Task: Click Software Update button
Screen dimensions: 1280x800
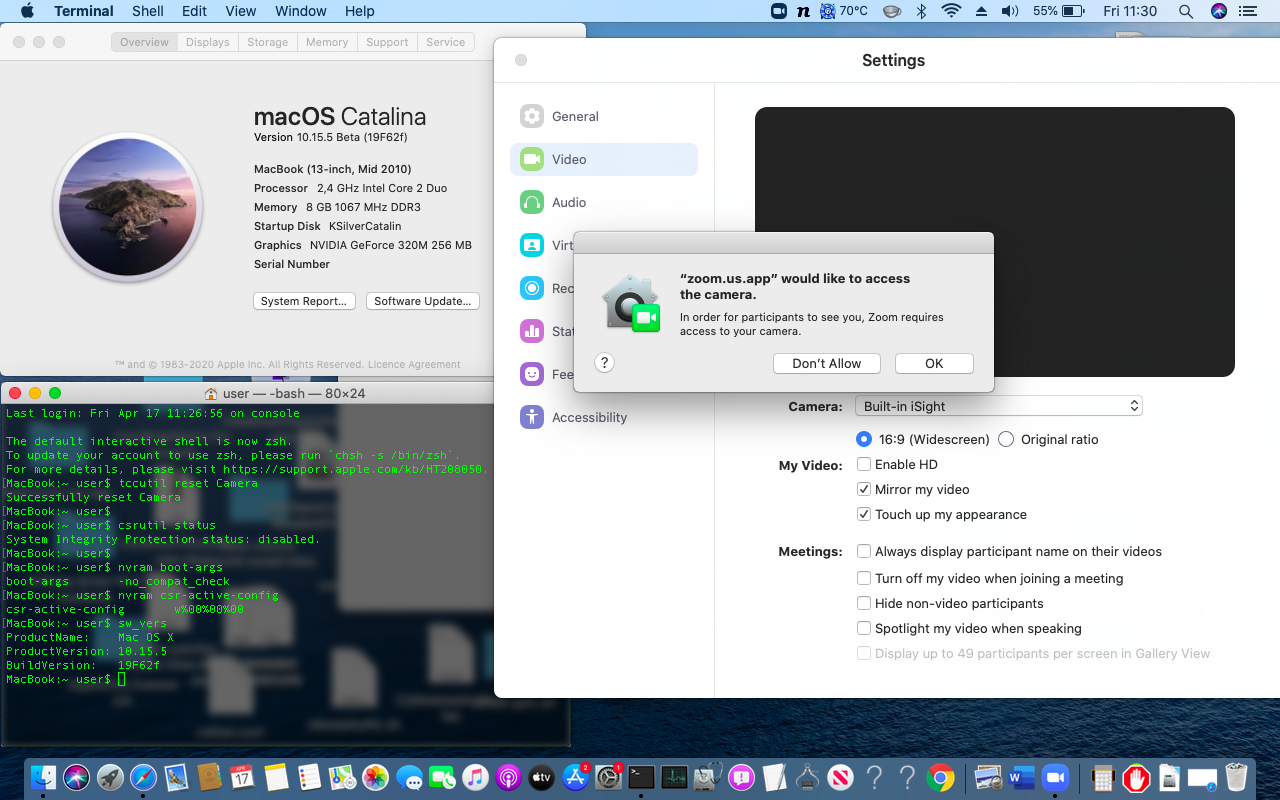Action: click(x=423, y=301)
